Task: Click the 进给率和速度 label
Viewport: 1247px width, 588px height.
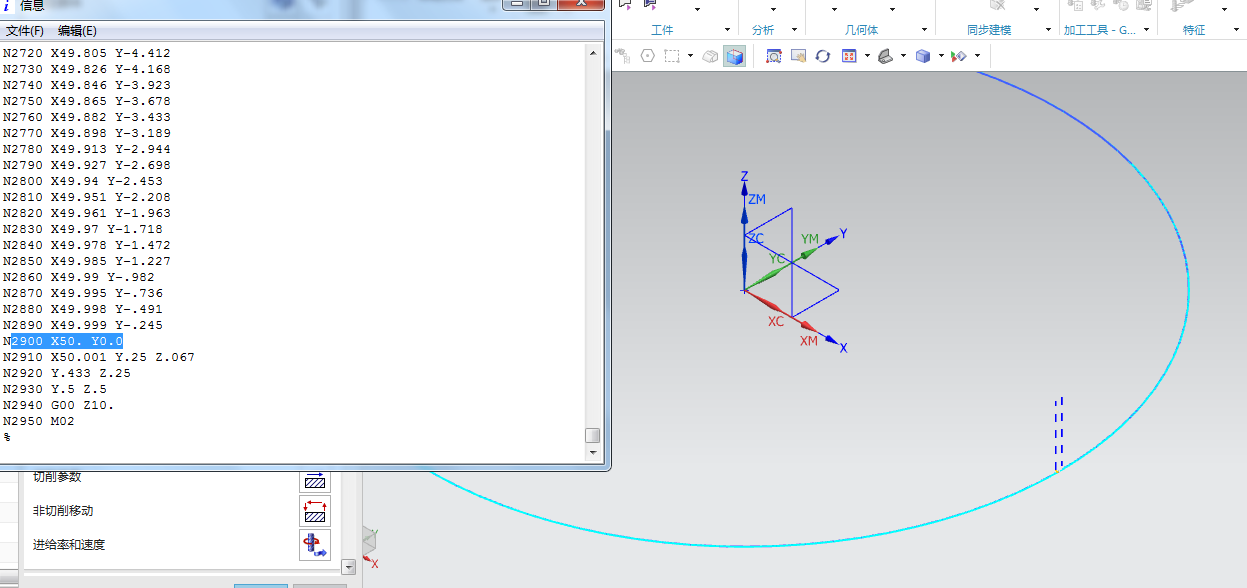Action: [69, 545]
